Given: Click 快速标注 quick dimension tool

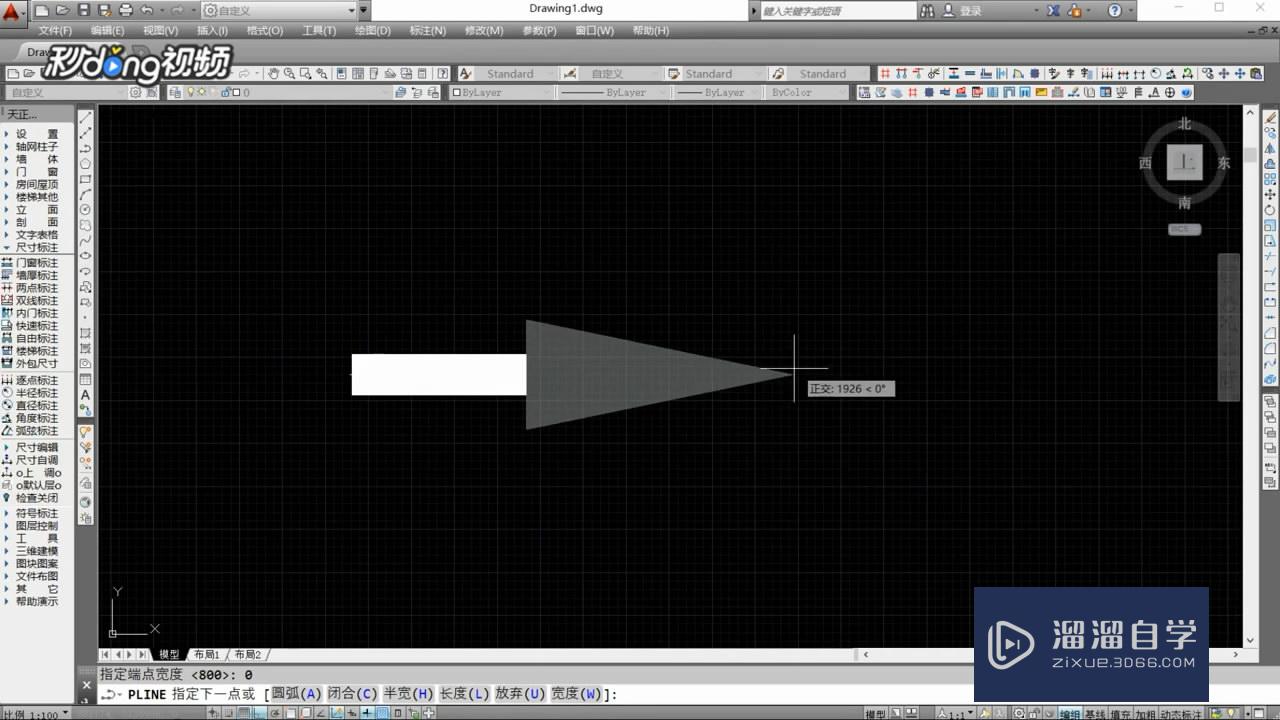Looking at the screenshot, I should click(37, 326).
